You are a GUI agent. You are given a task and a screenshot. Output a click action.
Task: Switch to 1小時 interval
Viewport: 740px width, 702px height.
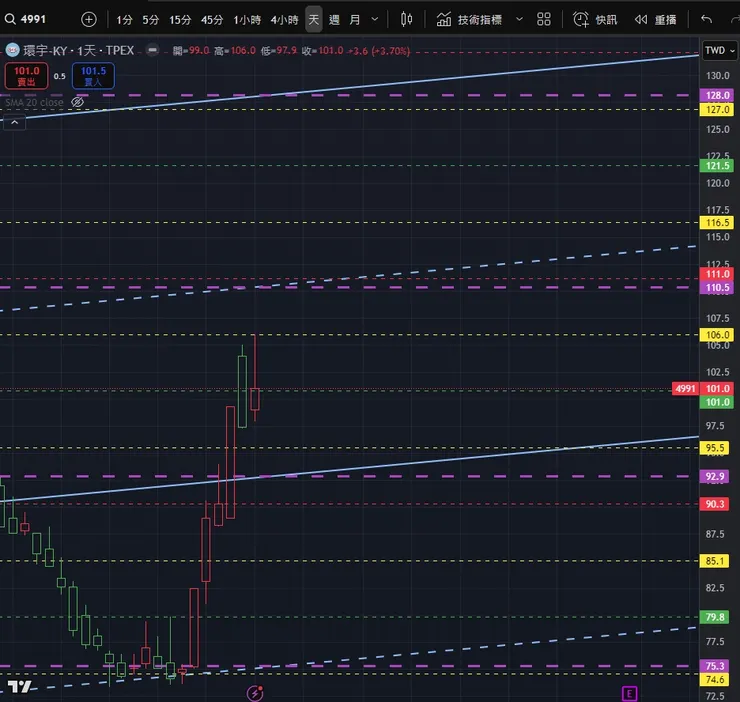click(247, 20)
